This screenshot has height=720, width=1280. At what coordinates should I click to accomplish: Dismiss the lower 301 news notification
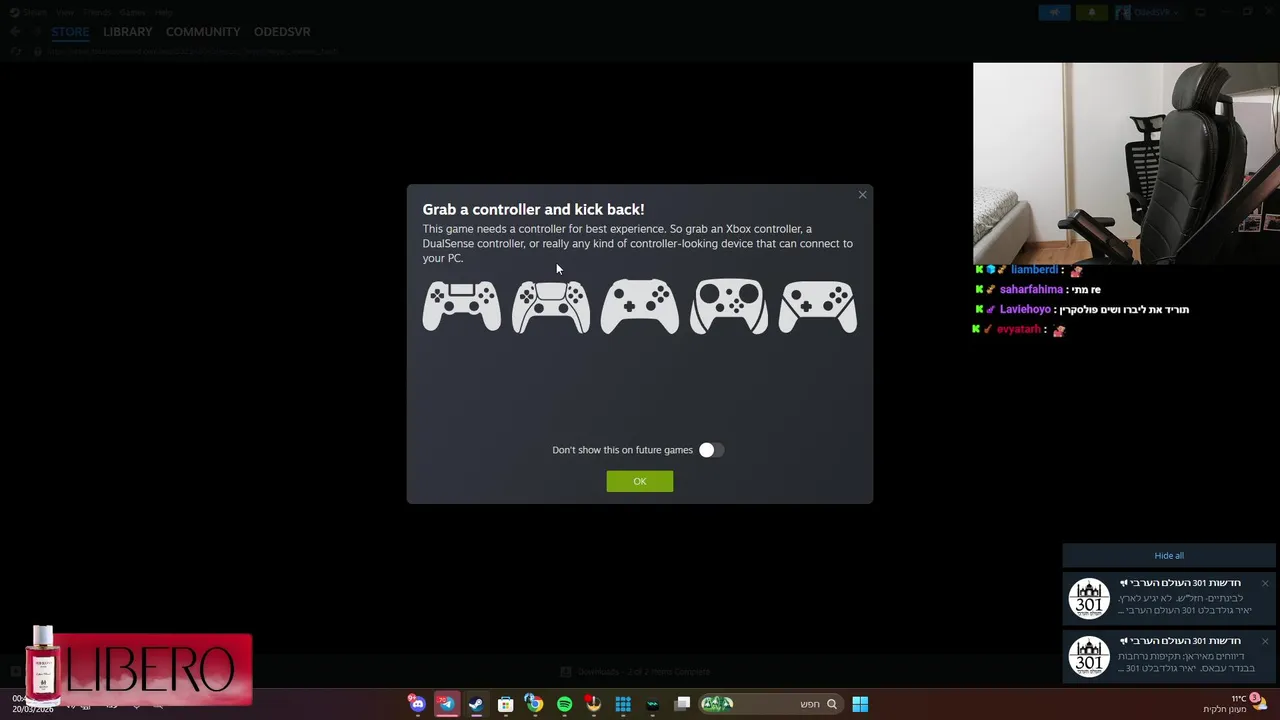(x=1264, y=641)
